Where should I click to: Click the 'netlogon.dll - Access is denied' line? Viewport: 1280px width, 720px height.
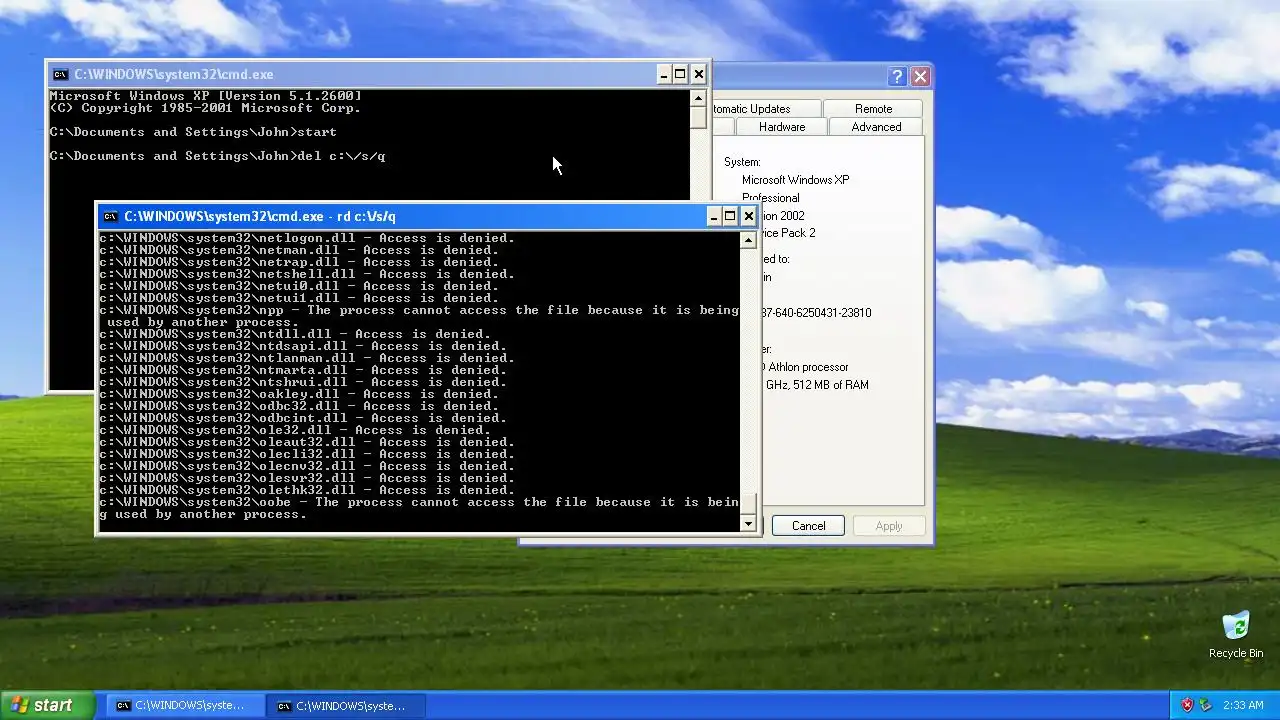[x=307, y=238]
